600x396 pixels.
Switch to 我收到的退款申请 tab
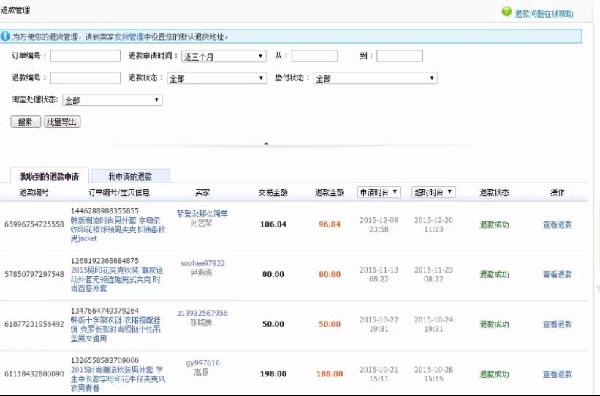click(x=49, y=176)
